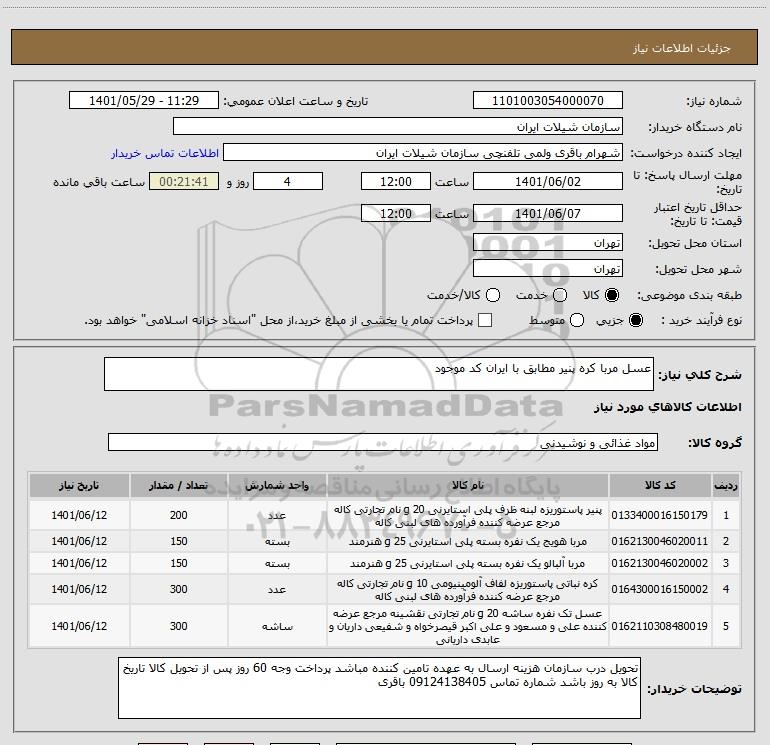Click the مربا هویج item name

pyautogui.click(x=468, y=541)
